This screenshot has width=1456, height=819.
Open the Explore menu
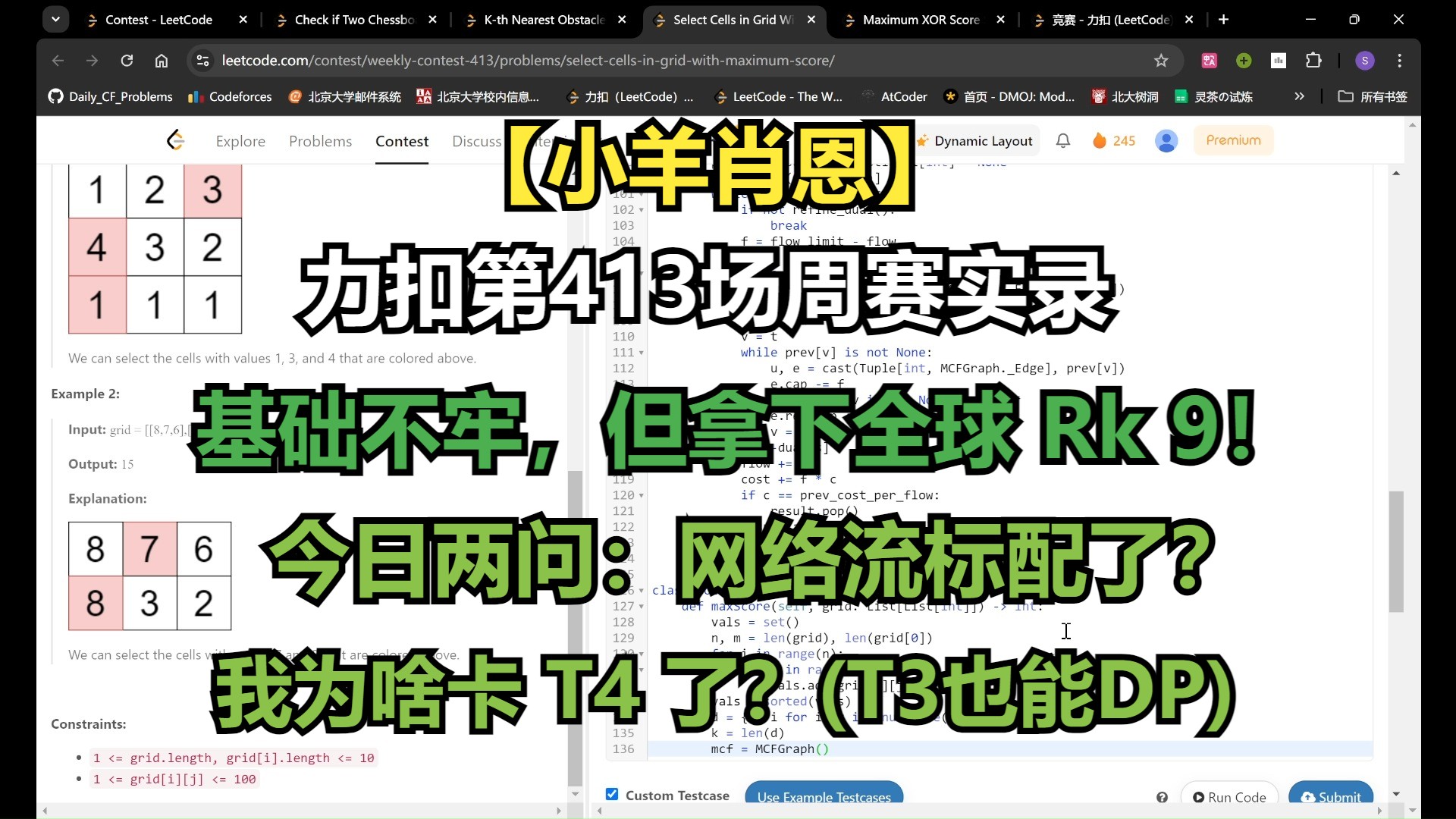240,141
